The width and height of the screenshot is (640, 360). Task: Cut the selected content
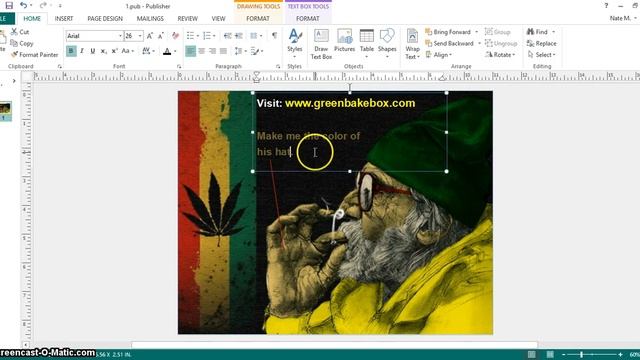(20, 32)
